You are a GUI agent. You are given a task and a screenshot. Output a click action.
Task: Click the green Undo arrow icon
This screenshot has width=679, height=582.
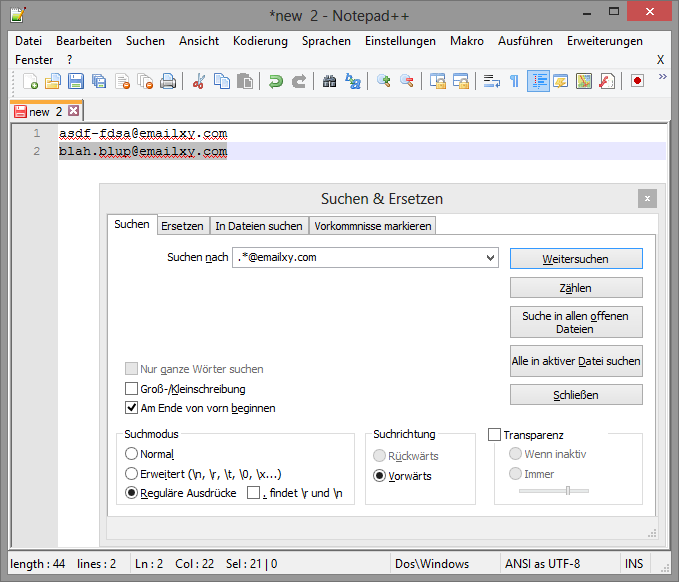click(x=275, y=81)
